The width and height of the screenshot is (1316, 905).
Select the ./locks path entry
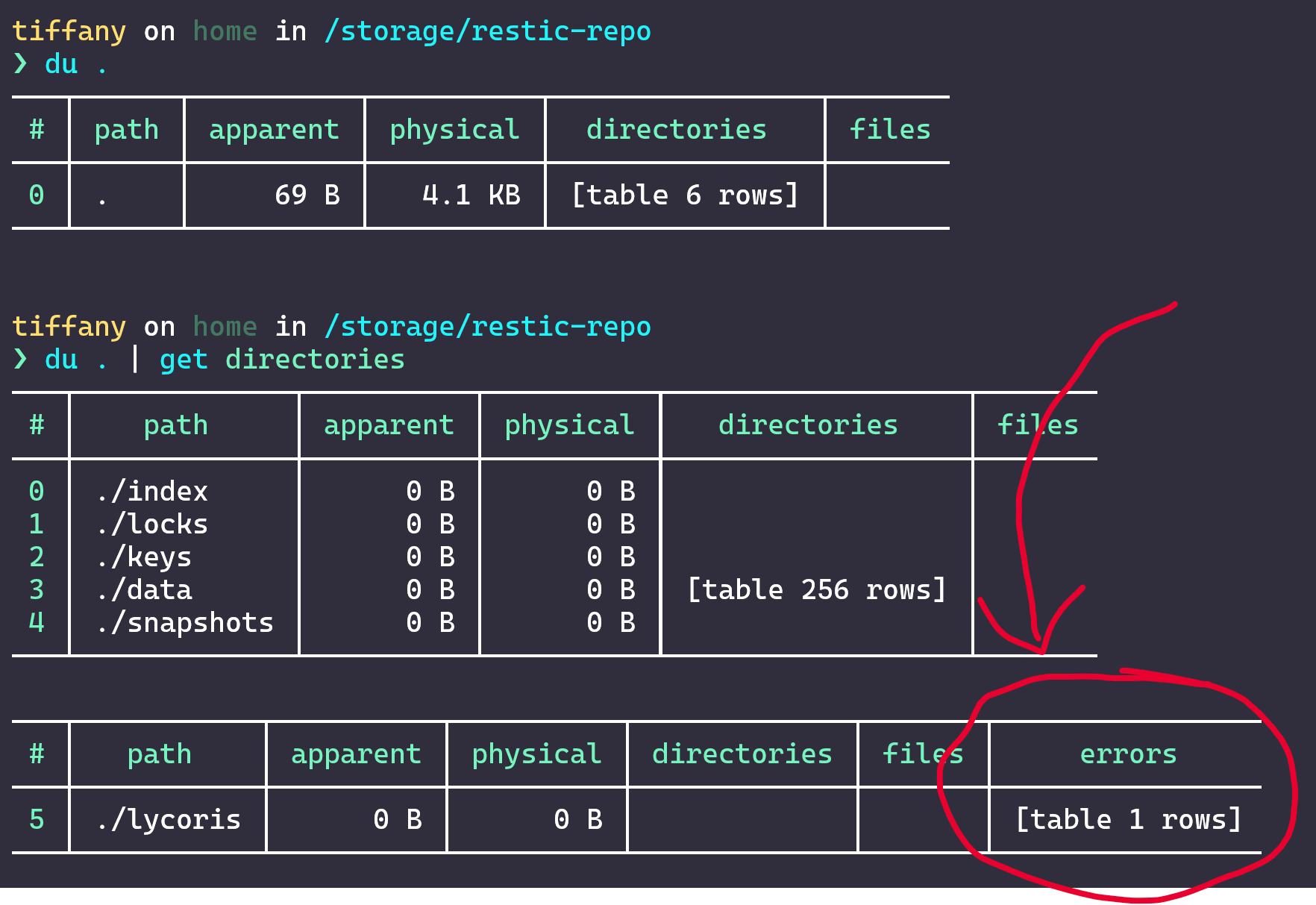[x=152, y=524]
